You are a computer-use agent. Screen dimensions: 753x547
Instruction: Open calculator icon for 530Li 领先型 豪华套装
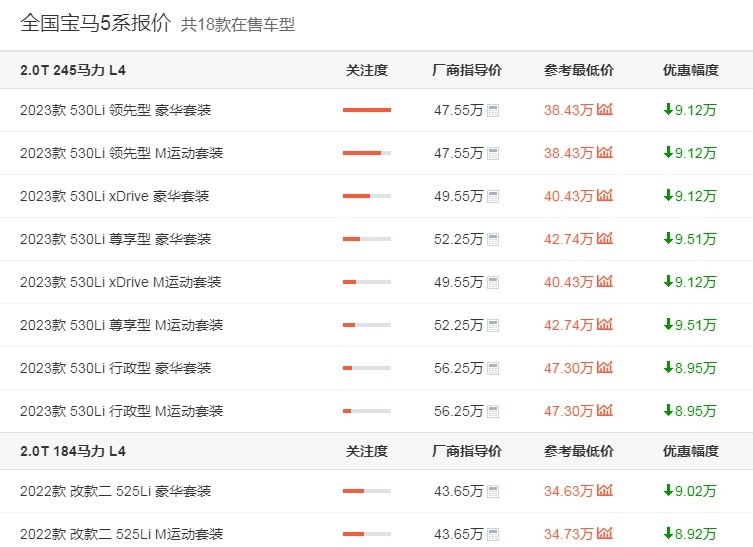point(493,110)
